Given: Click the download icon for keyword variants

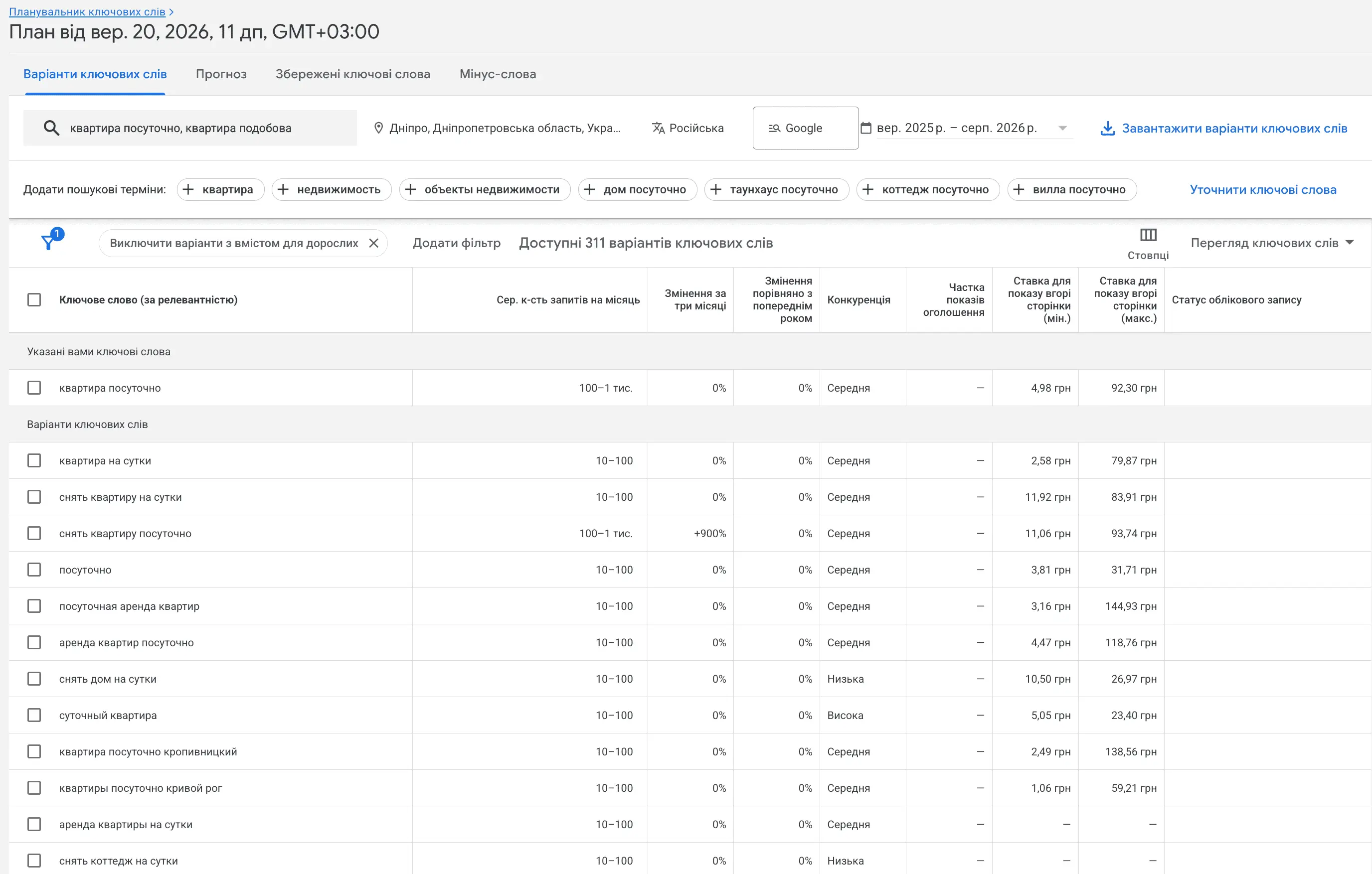Looking at the screenshot, I should click(1107, 128).
